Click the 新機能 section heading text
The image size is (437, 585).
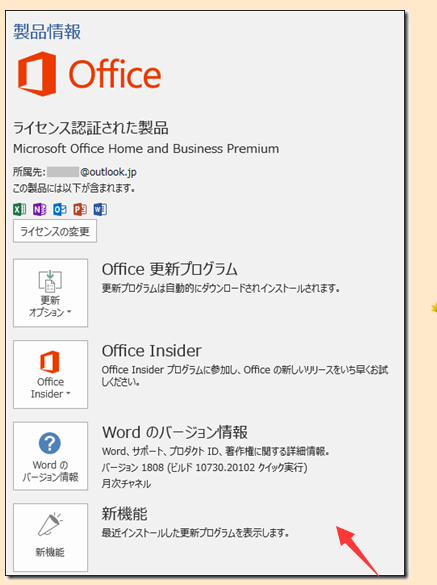click(125, 514)
